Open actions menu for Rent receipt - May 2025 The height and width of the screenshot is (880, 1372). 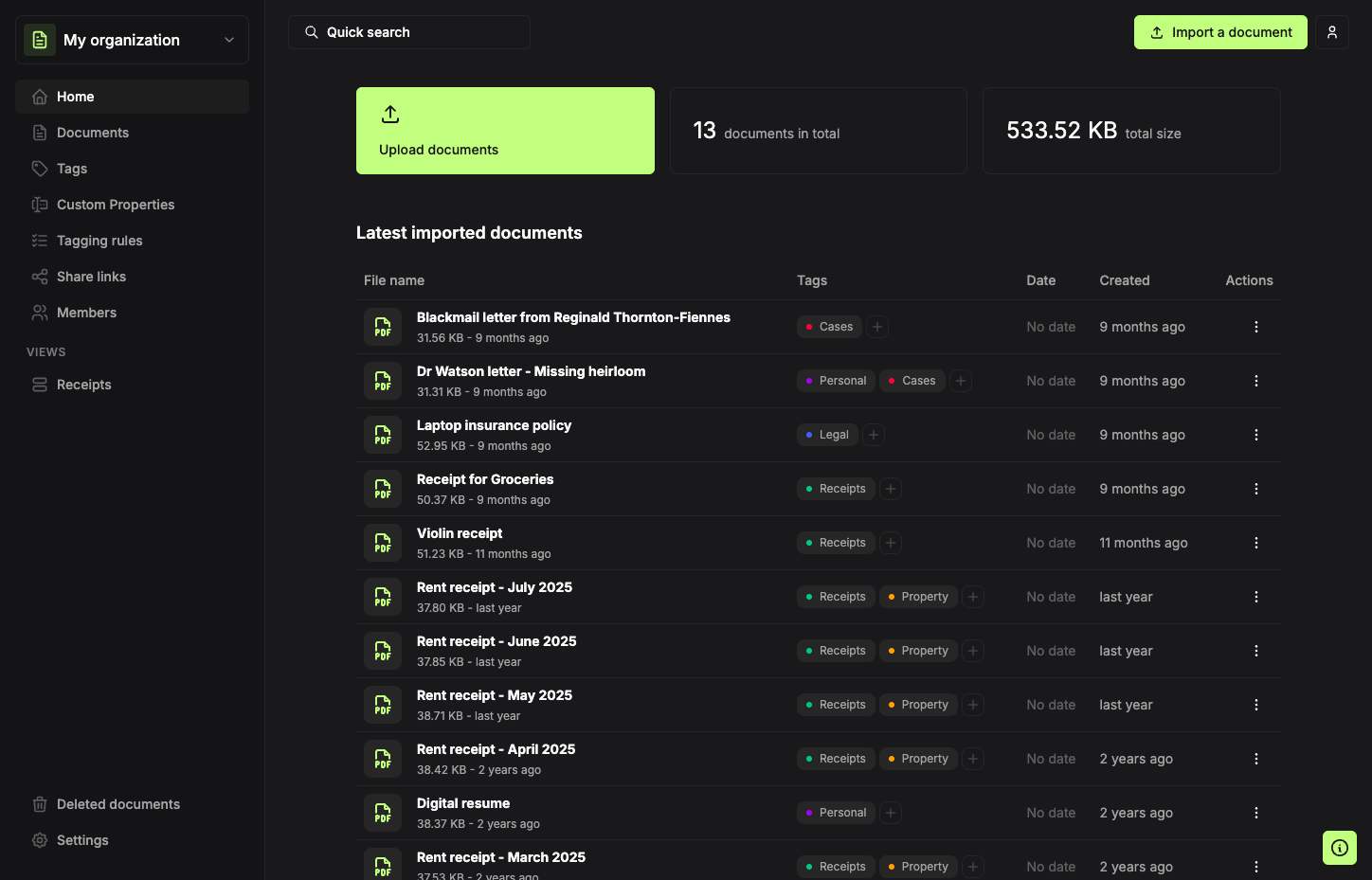tap(1256, 705)
